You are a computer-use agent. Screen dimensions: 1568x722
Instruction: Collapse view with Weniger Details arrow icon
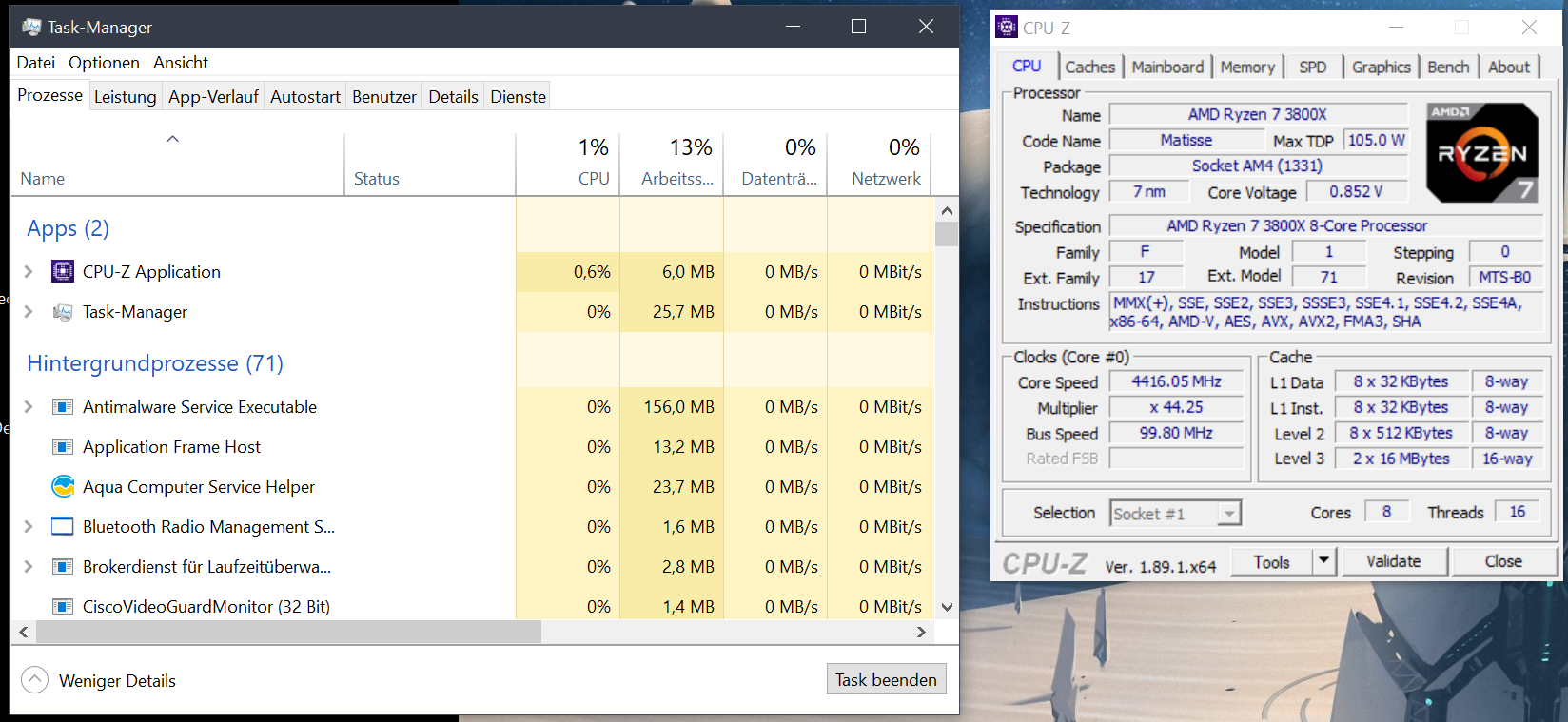click(35, 680)
